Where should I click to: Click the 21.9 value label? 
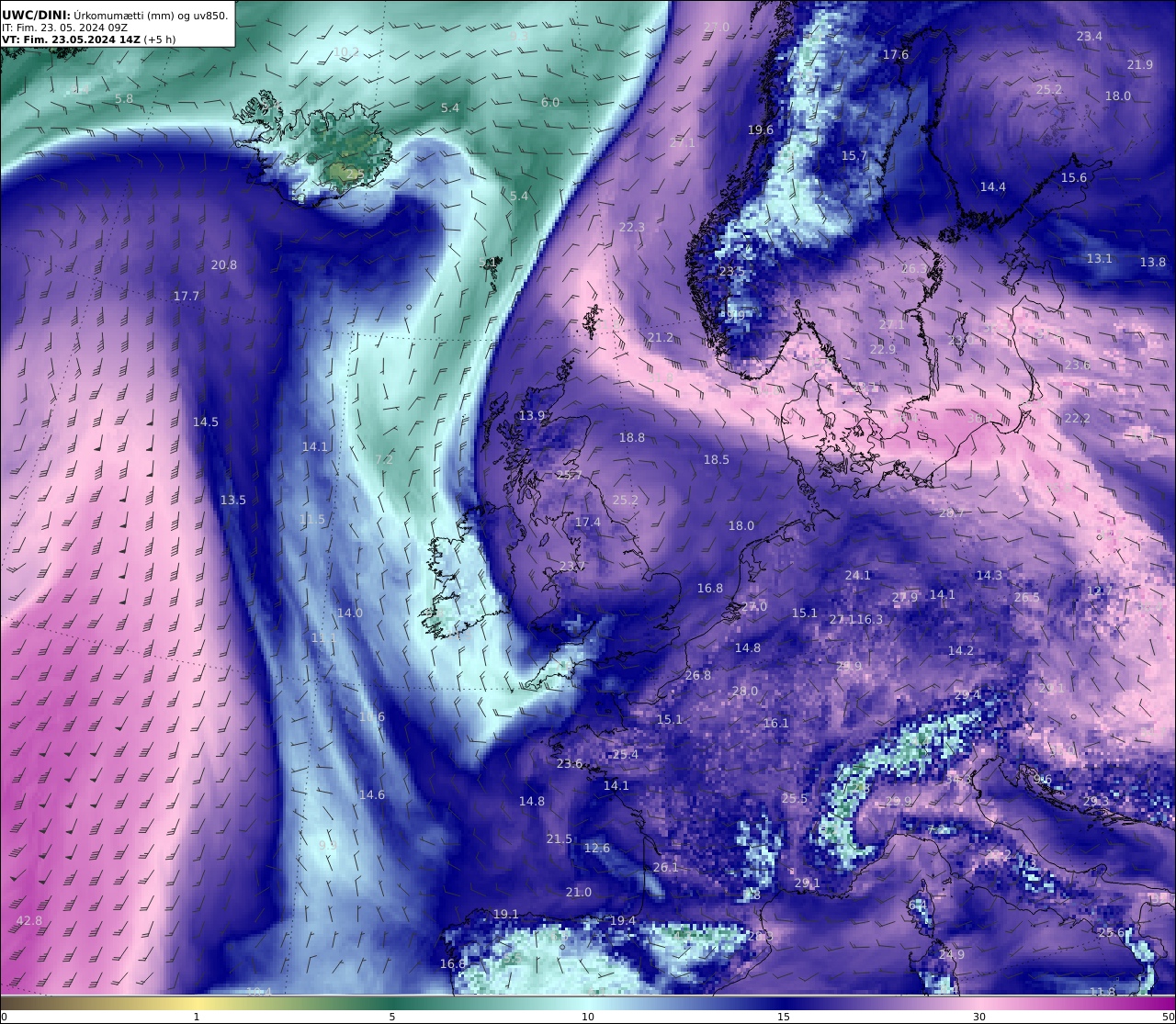pyautogui.click(x=1139, y=64)
